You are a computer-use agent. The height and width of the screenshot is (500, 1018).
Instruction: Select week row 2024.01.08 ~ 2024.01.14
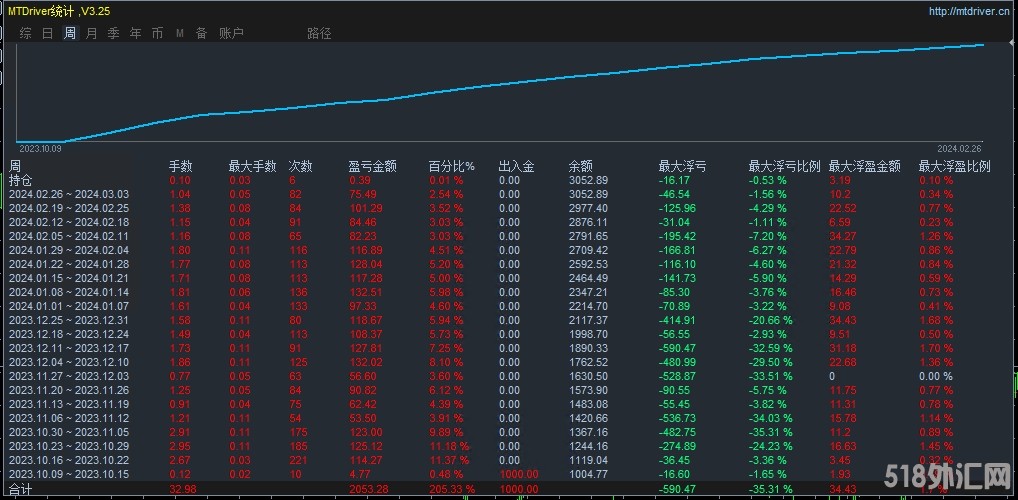[x=69, y=292]
